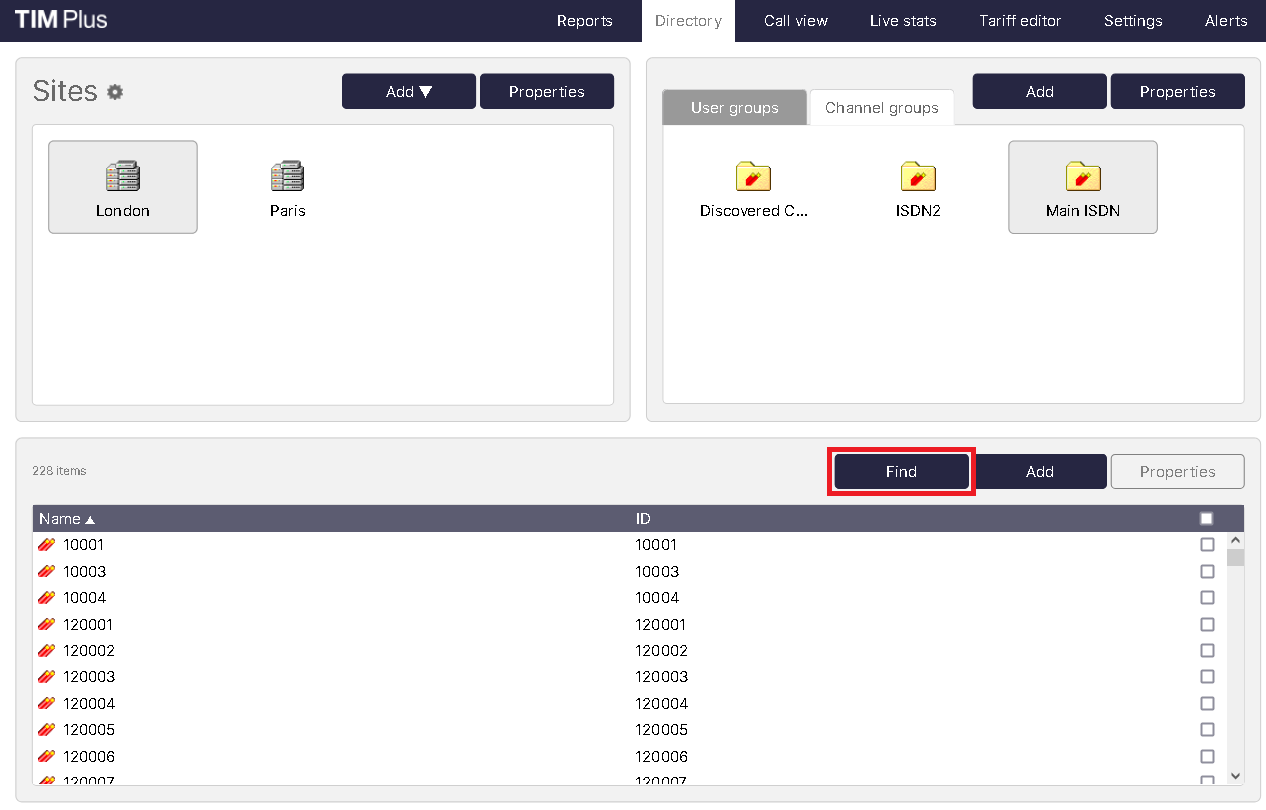Open Properties for the selected site

(x=546, y=92)
